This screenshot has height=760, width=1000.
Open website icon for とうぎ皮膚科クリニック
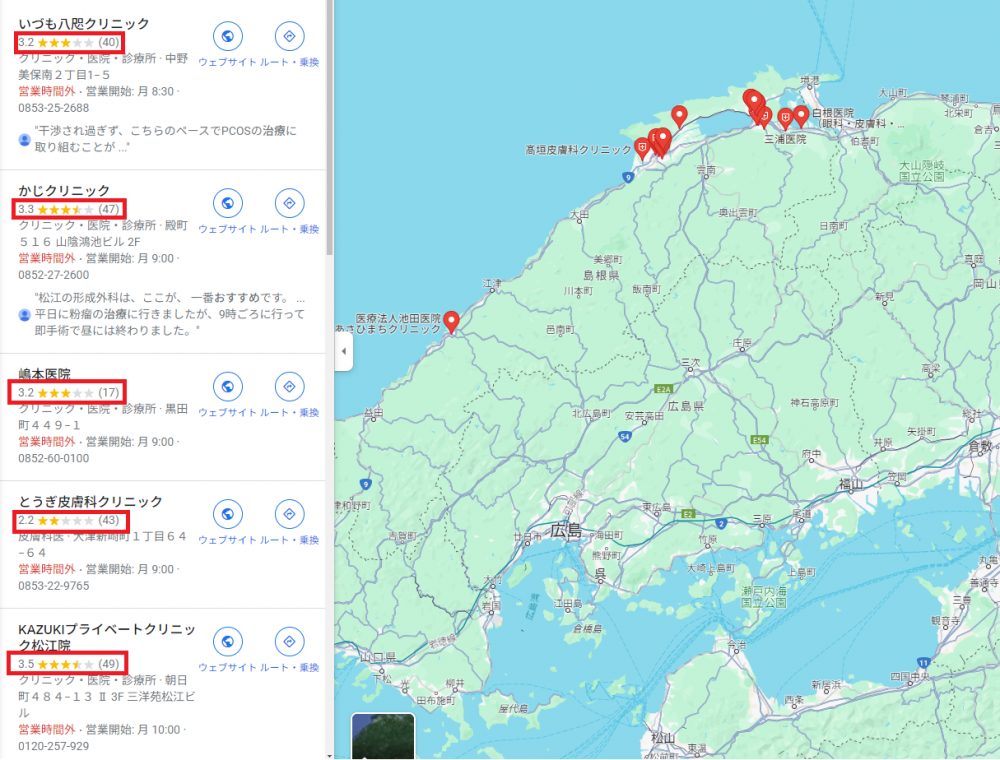pyautogui.click(x=228, y=515)
